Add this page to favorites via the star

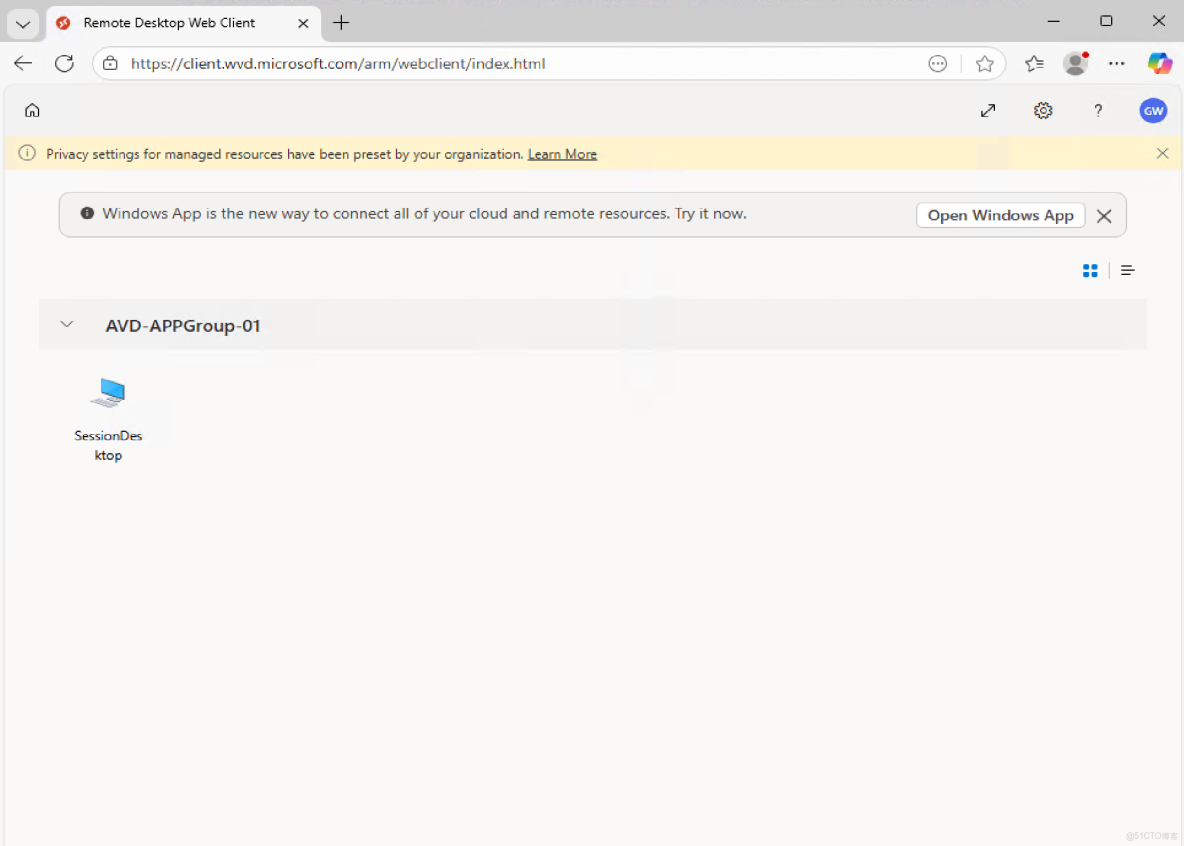click(986, 63)
